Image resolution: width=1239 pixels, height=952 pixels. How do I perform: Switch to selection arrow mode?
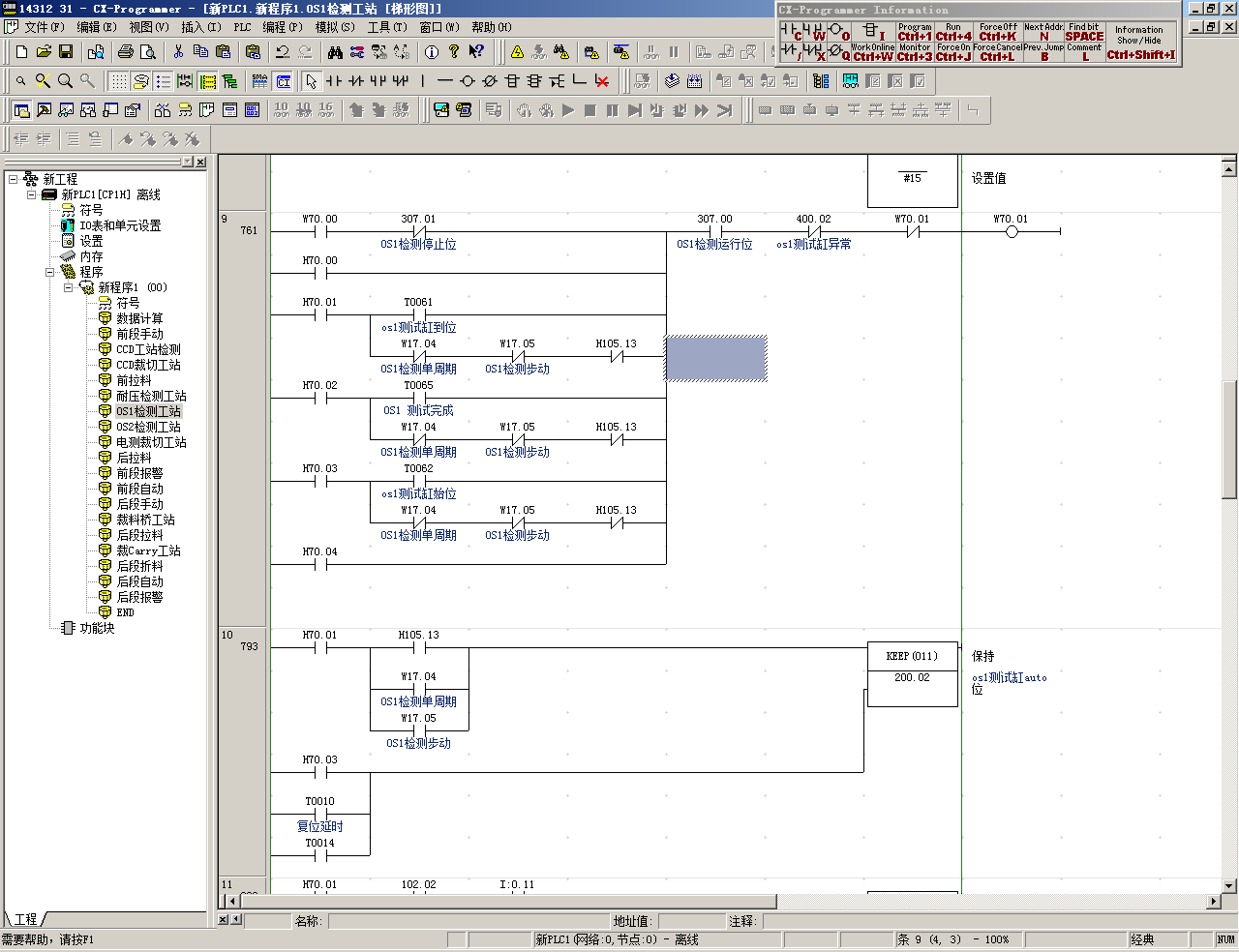tap(311, 81)
